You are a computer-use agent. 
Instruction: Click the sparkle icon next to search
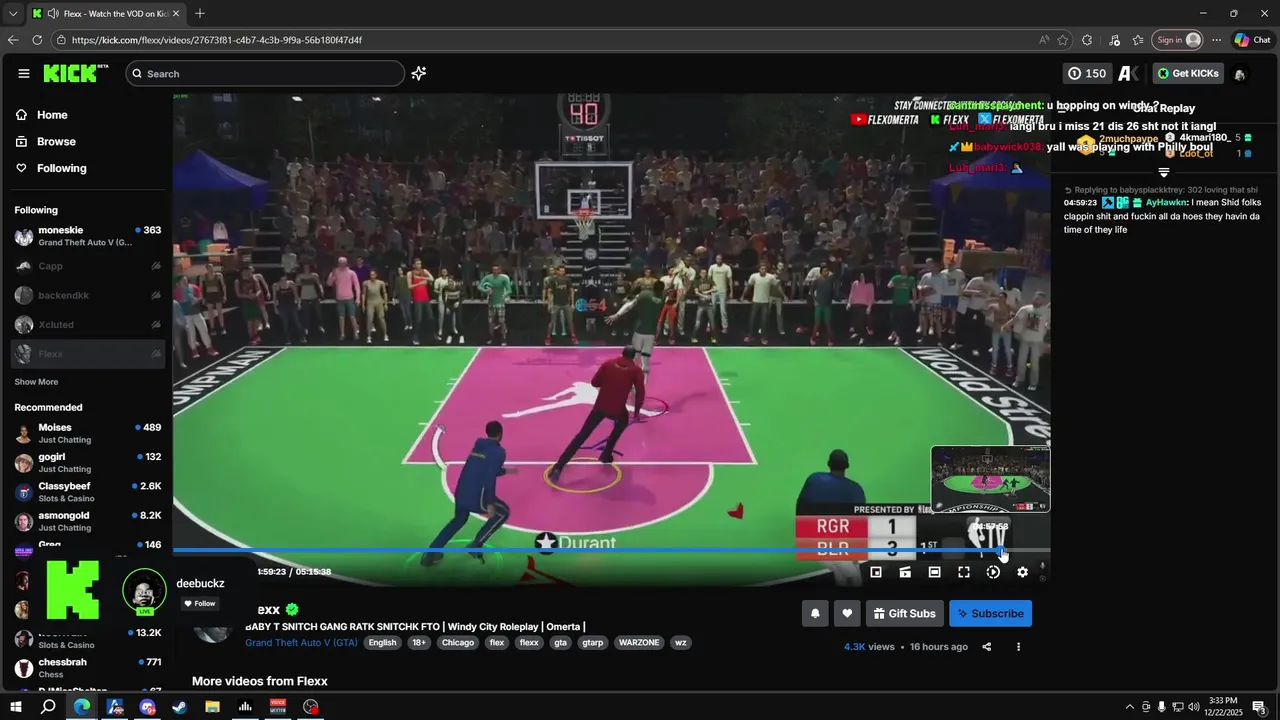pyautogui.click(x=419, y=73)
